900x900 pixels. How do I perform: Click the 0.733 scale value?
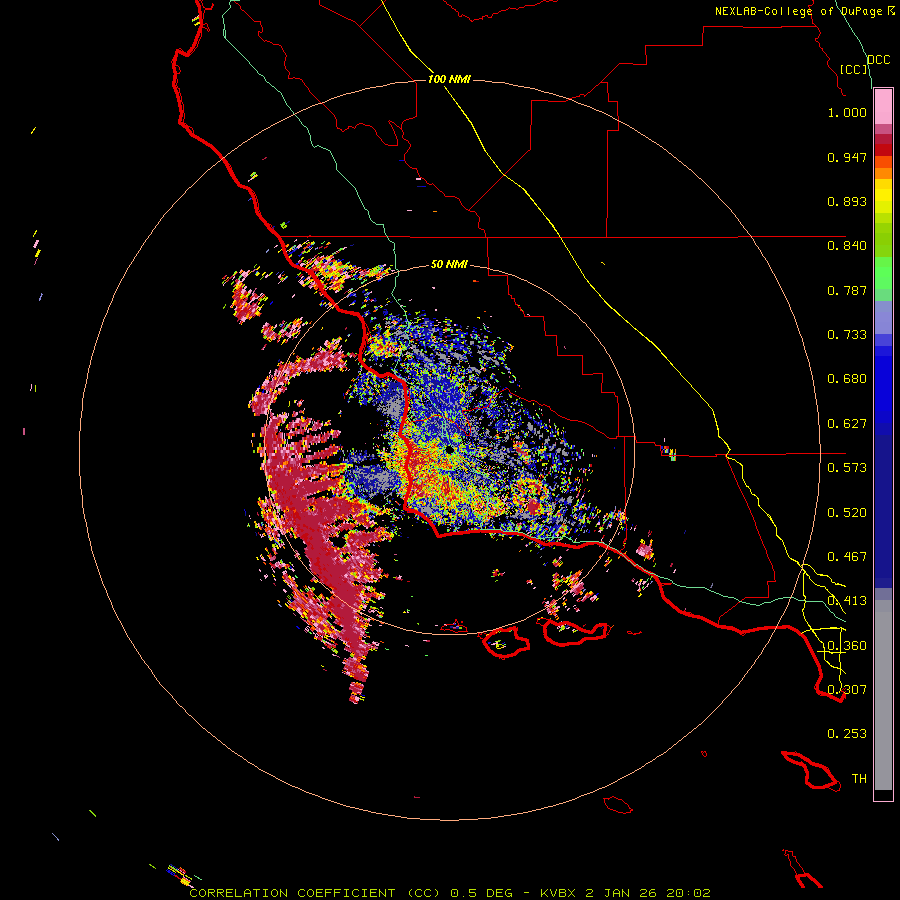click(x=847, y=335)
